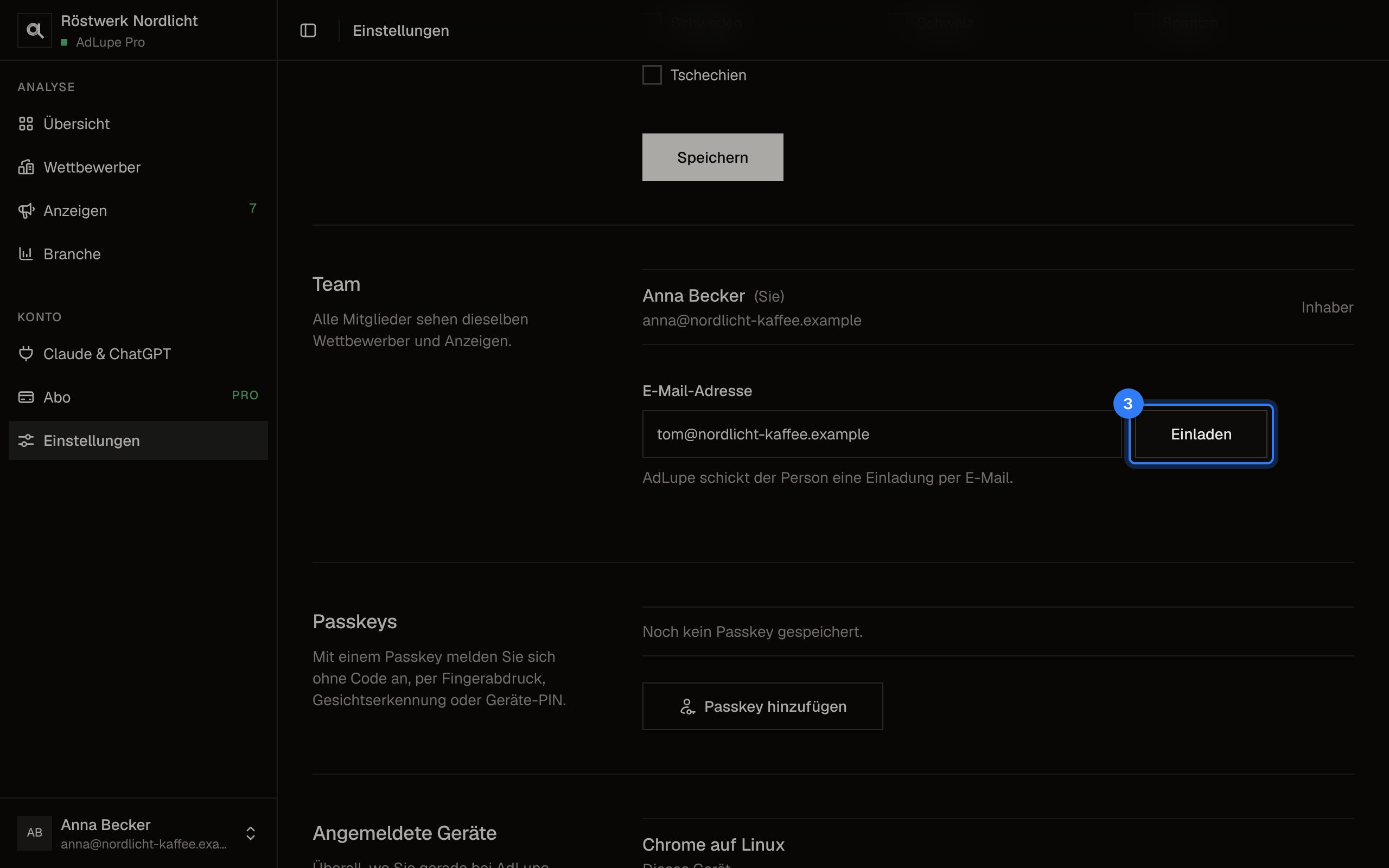Click the AdLupe magnifier logo icon
Screen dimensions: 1389x868
click(34, 30)
